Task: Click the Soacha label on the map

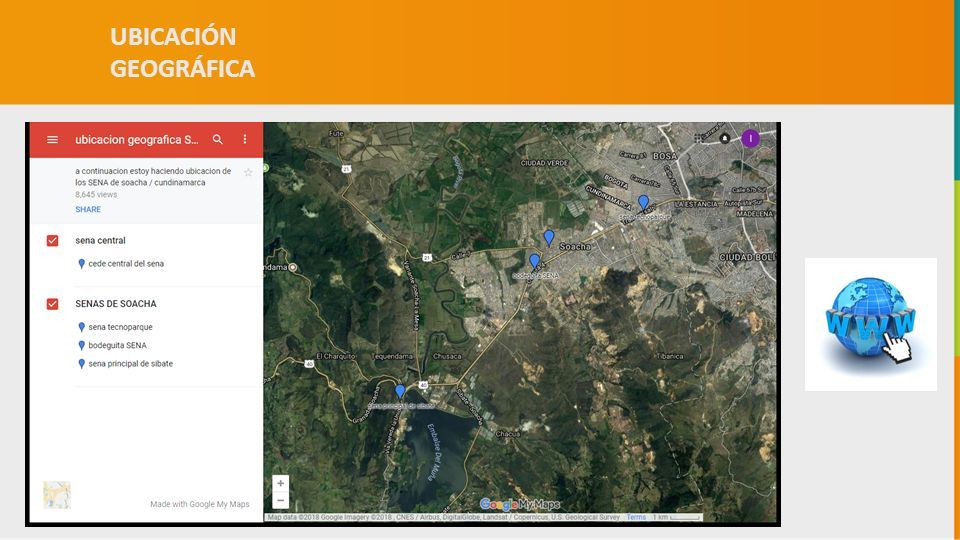Action: [x=575, y=246]
